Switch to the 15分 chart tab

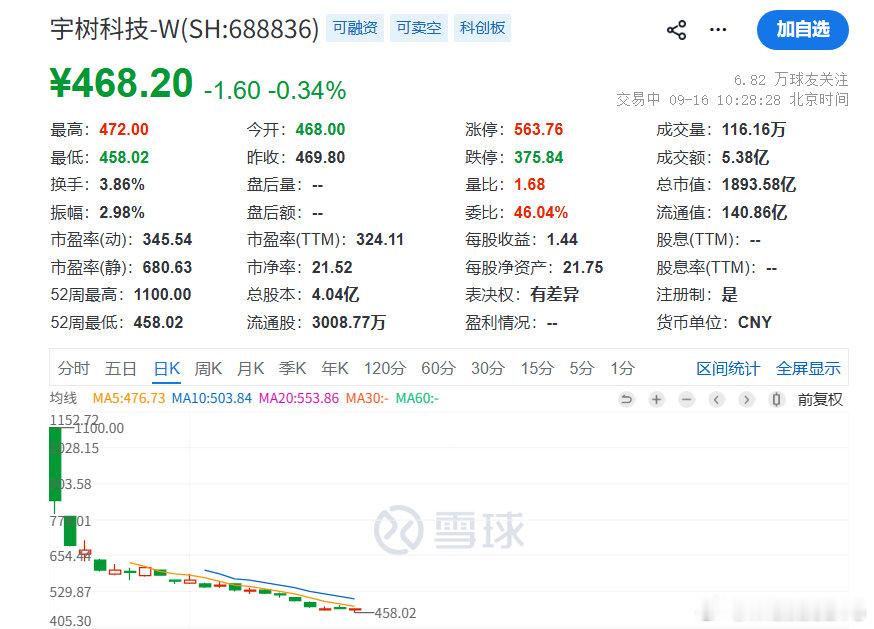(x=537, y=368)
